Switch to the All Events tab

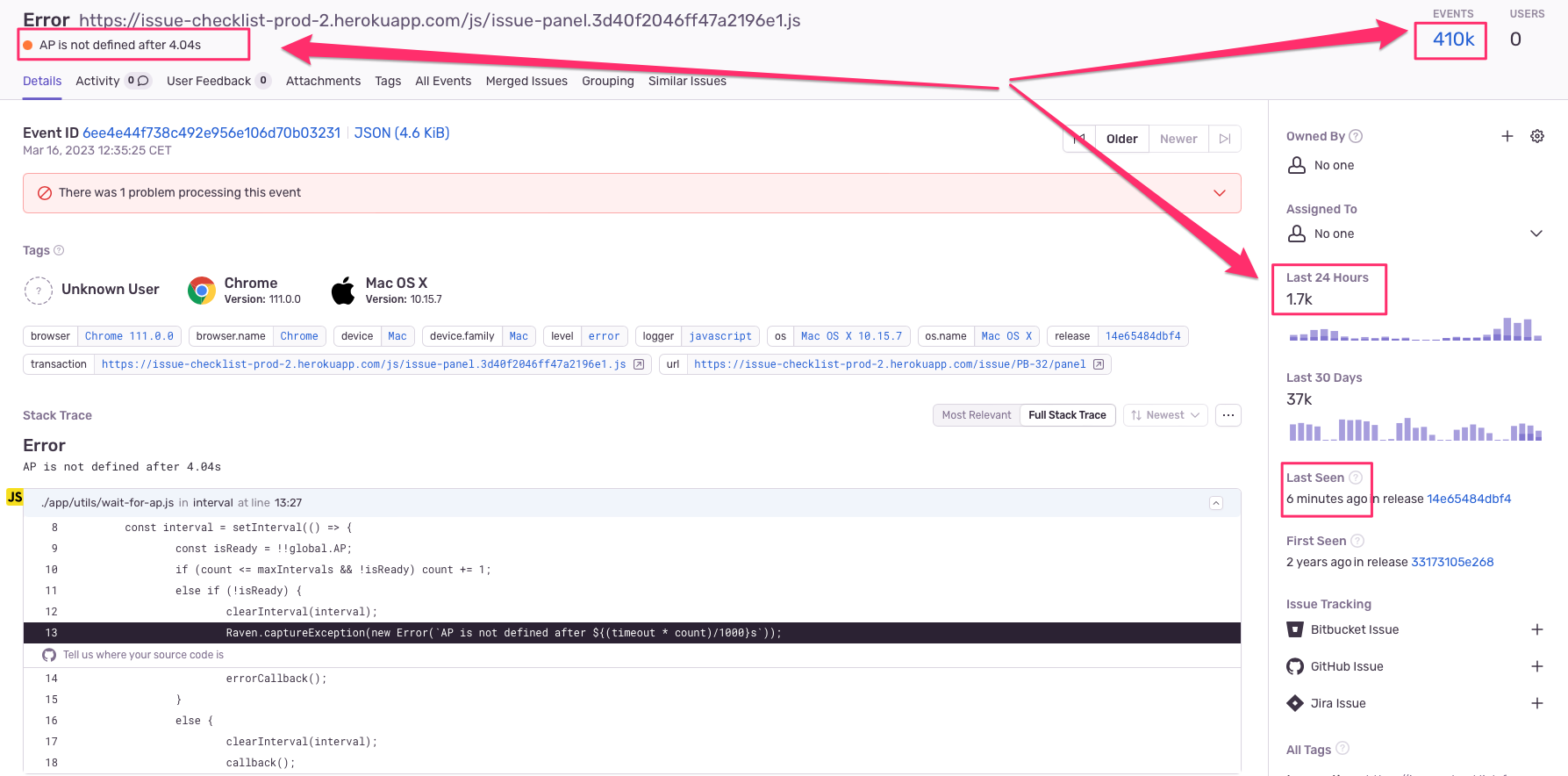pos(443,81)
